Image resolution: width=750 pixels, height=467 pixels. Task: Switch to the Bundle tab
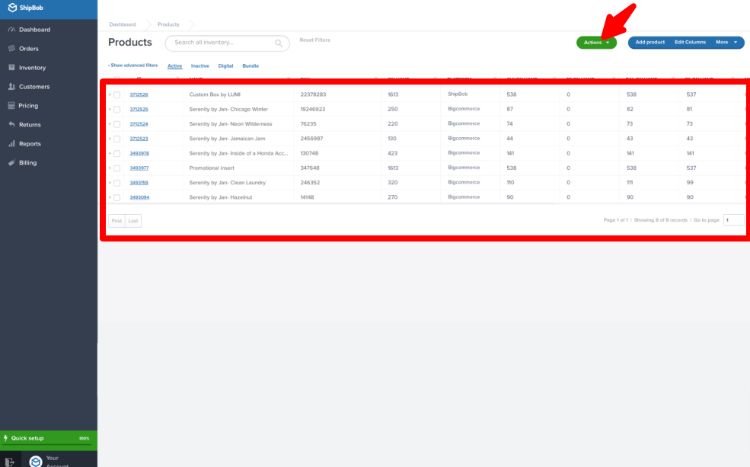(251, 66)
